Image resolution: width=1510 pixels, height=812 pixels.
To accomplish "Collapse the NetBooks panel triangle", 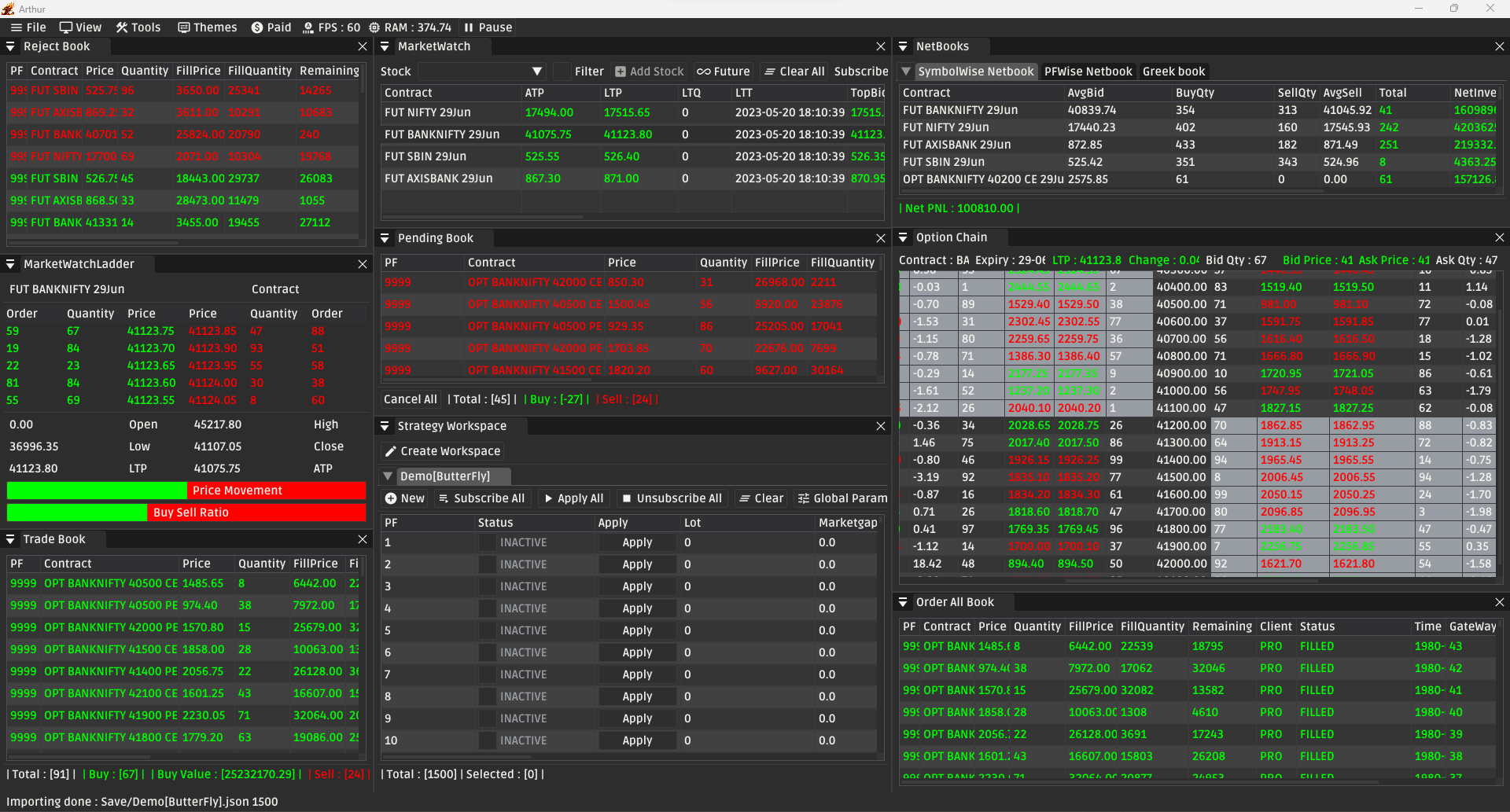I will [x=903, y=47].
